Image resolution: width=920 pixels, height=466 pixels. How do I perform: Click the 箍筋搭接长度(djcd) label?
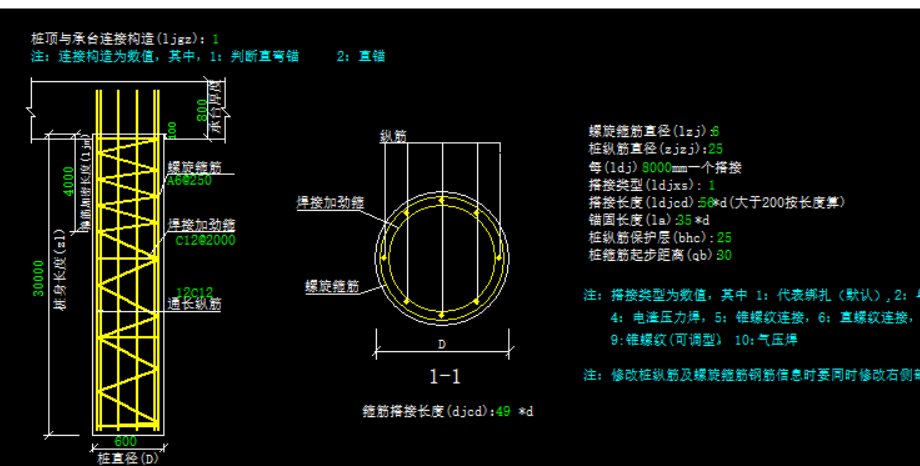428,411
